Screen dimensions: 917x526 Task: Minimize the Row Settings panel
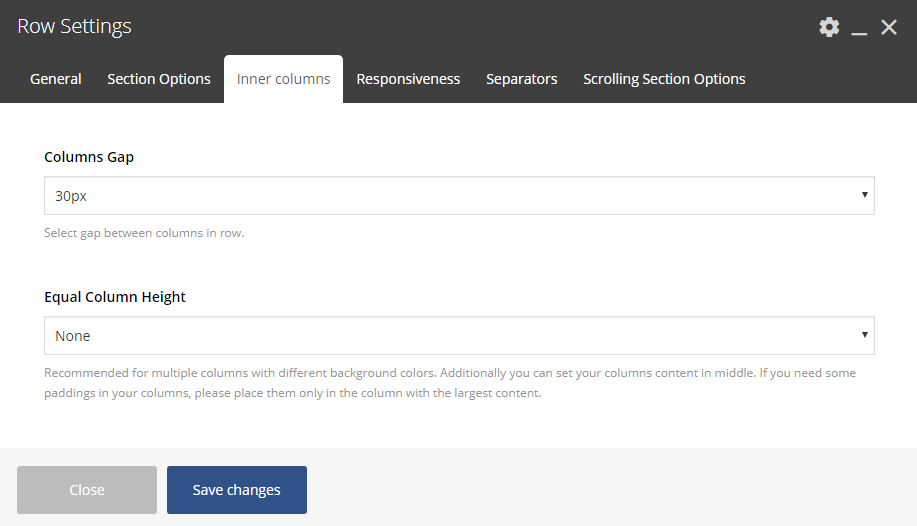click(x=859, y=28)
